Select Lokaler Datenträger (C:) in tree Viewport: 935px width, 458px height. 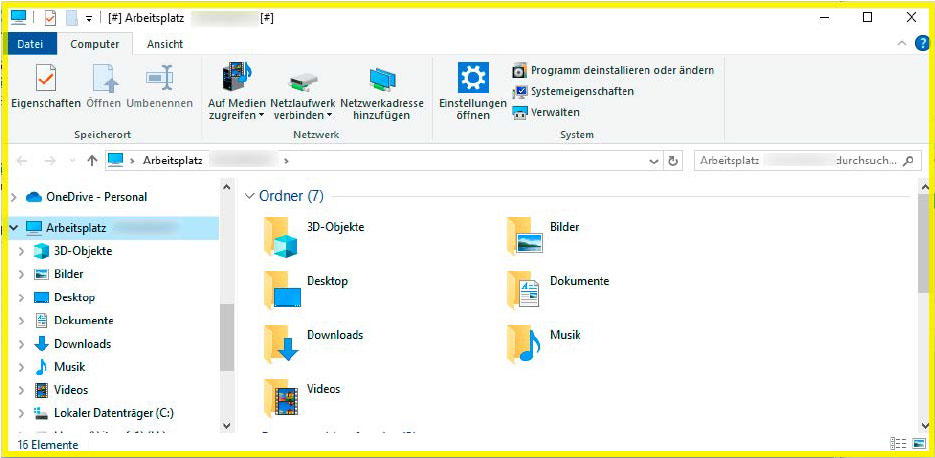(x=114, y=413)
